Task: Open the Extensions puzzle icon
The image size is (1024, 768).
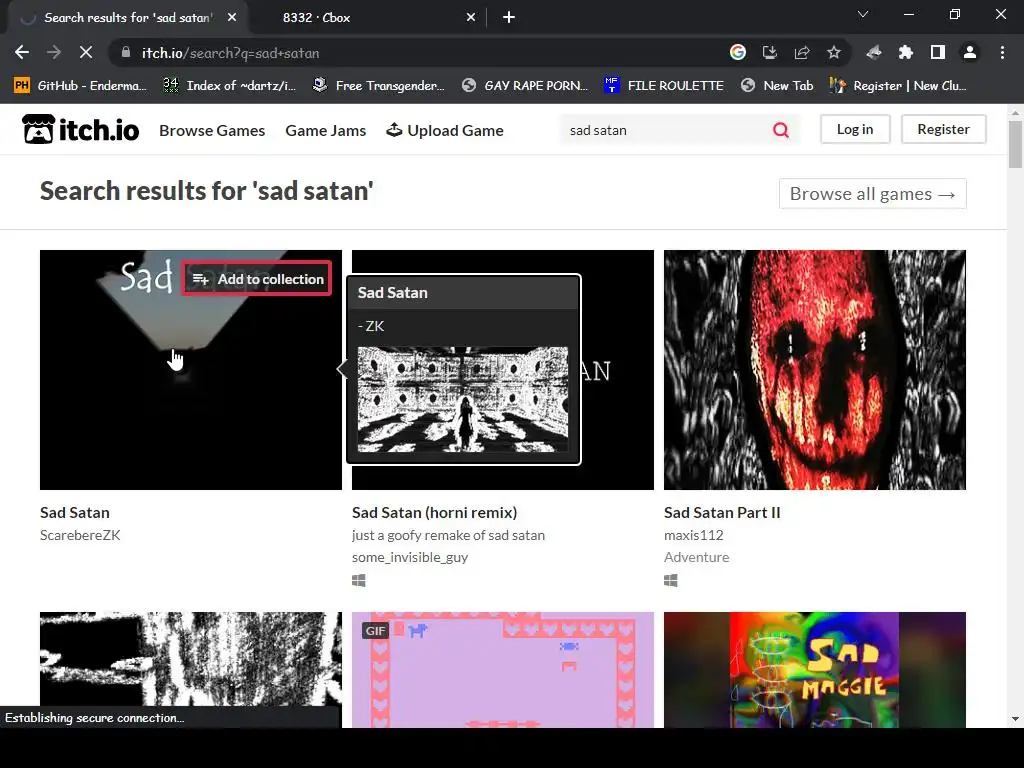Action: [906, 53]
